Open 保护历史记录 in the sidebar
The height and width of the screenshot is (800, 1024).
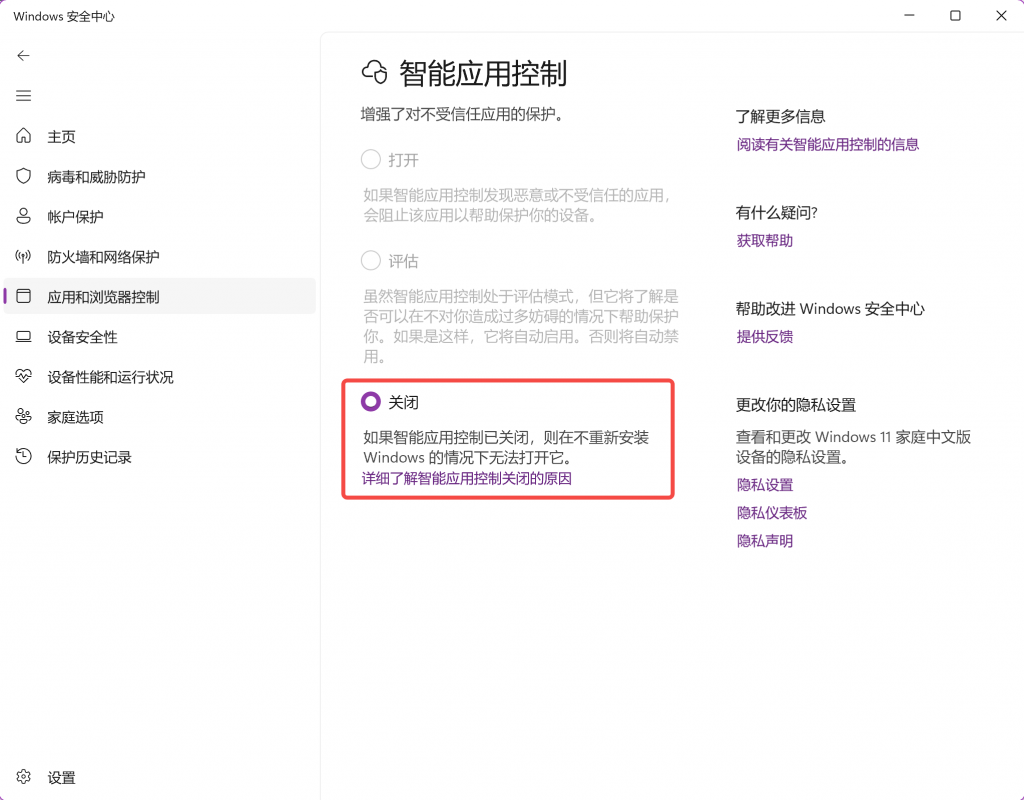[x=89, y=457]
